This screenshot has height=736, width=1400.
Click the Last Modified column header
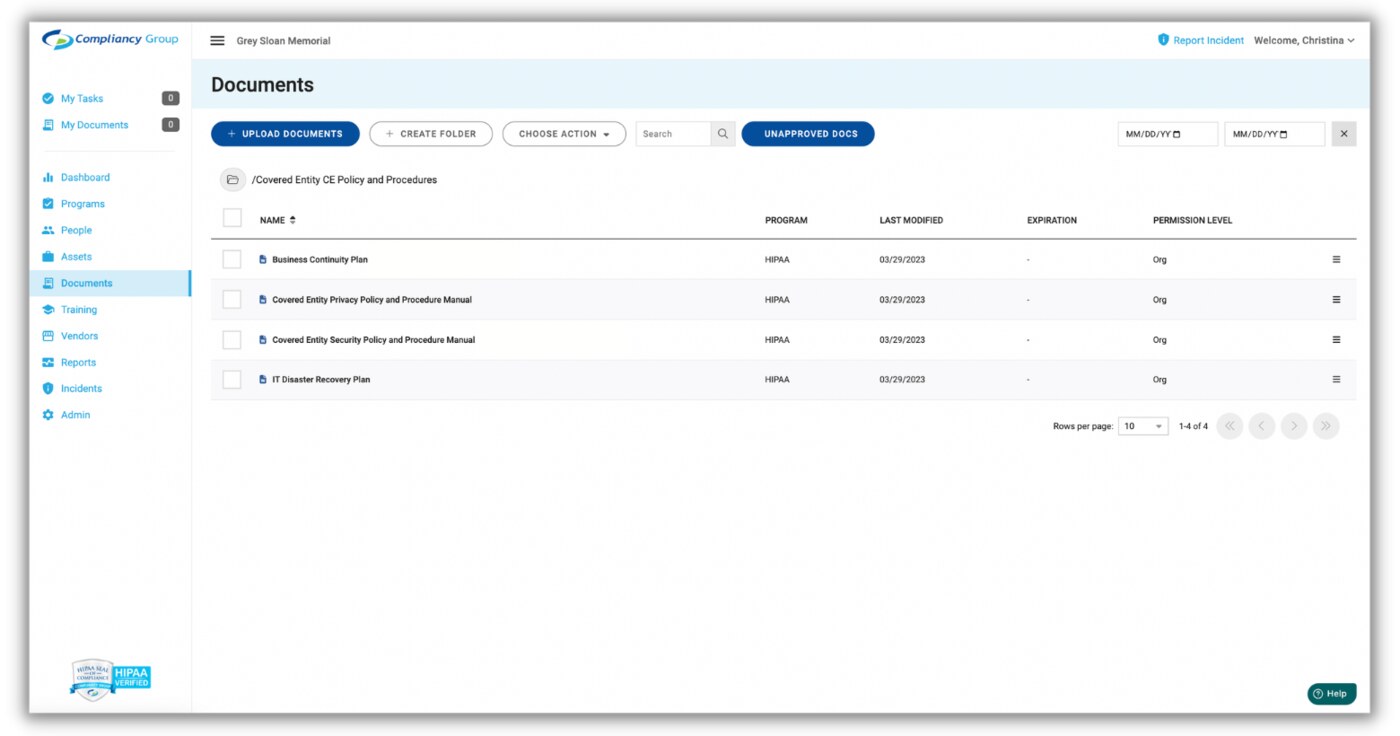(911, 220)
